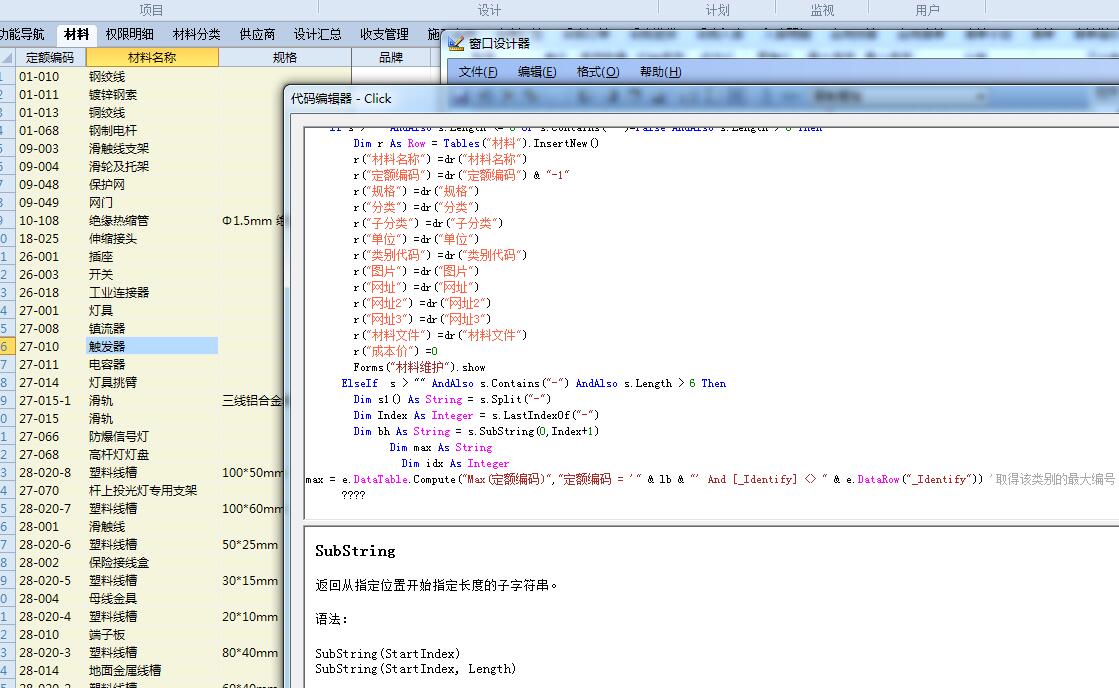1119x688 pixels.
Task: Click the 100*60mm specification cell
Action: pyautogui.click(x=251, y=508)
